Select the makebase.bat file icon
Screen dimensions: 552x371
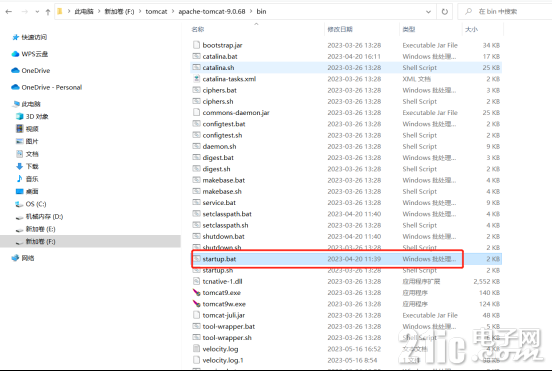[196, 180]
